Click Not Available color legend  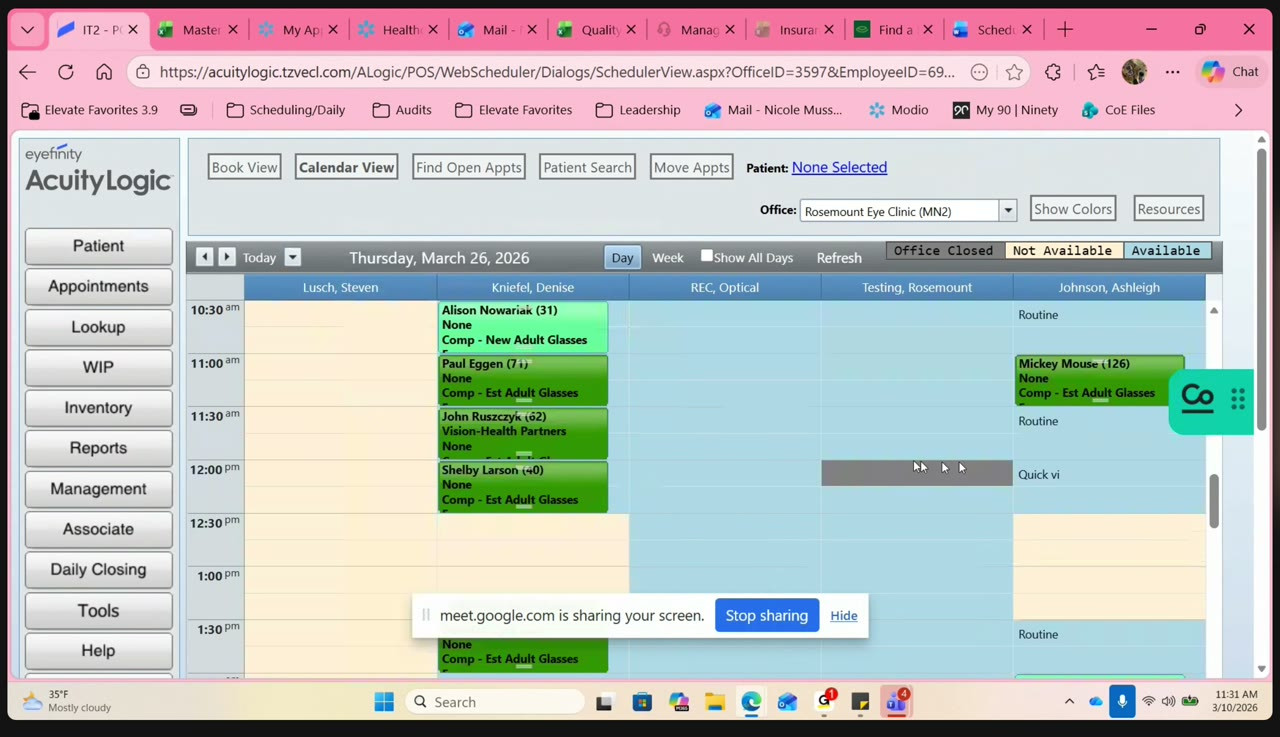(1063, 251)
